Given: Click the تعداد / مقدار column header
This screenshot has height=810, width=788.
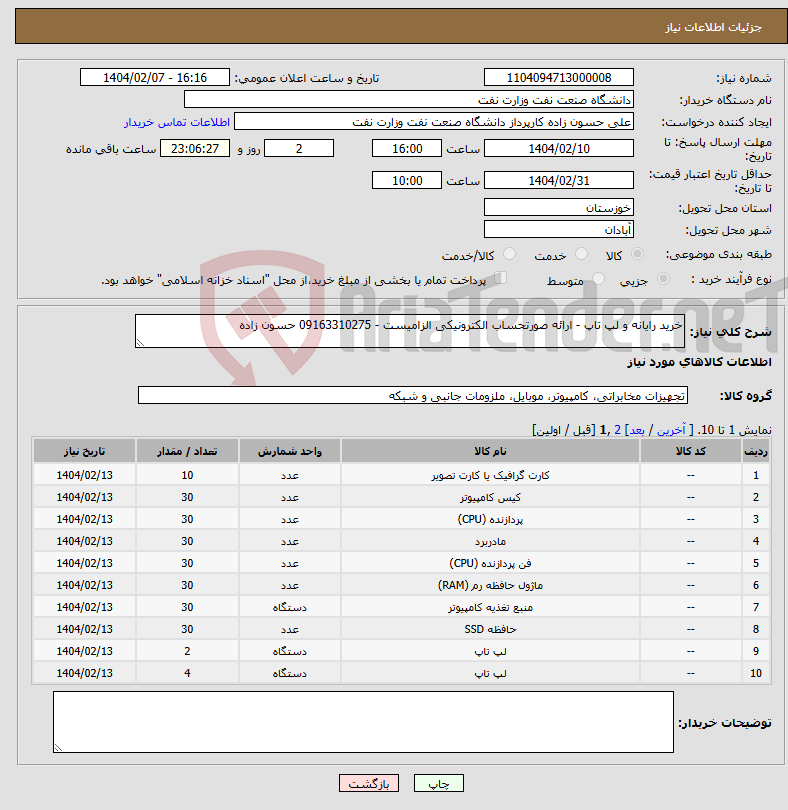Looking at the screenshot, I should coord(187,451).
